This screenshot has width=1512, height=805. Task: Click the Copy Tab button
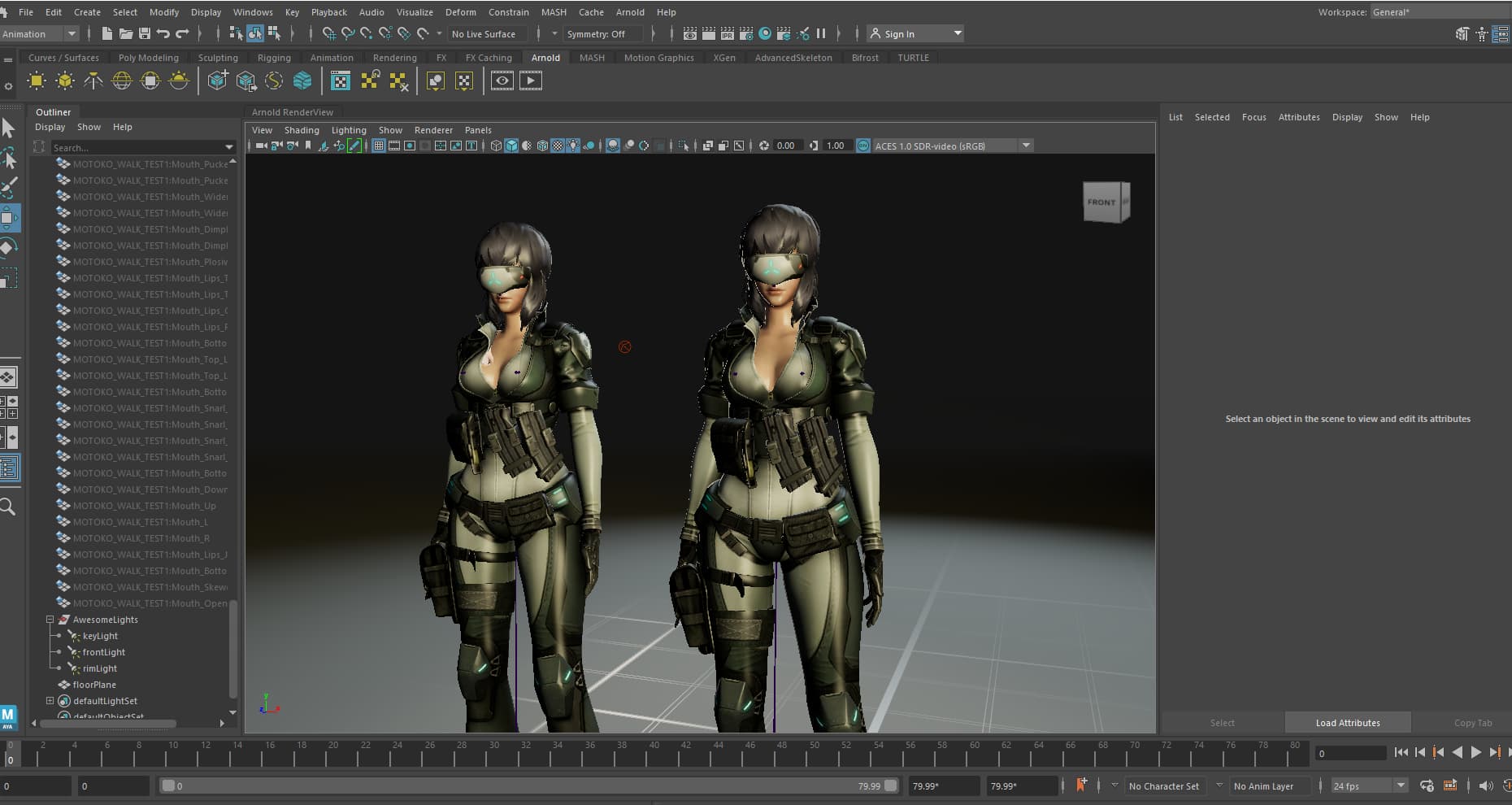pyautogui.click(x=1473, y=723)
